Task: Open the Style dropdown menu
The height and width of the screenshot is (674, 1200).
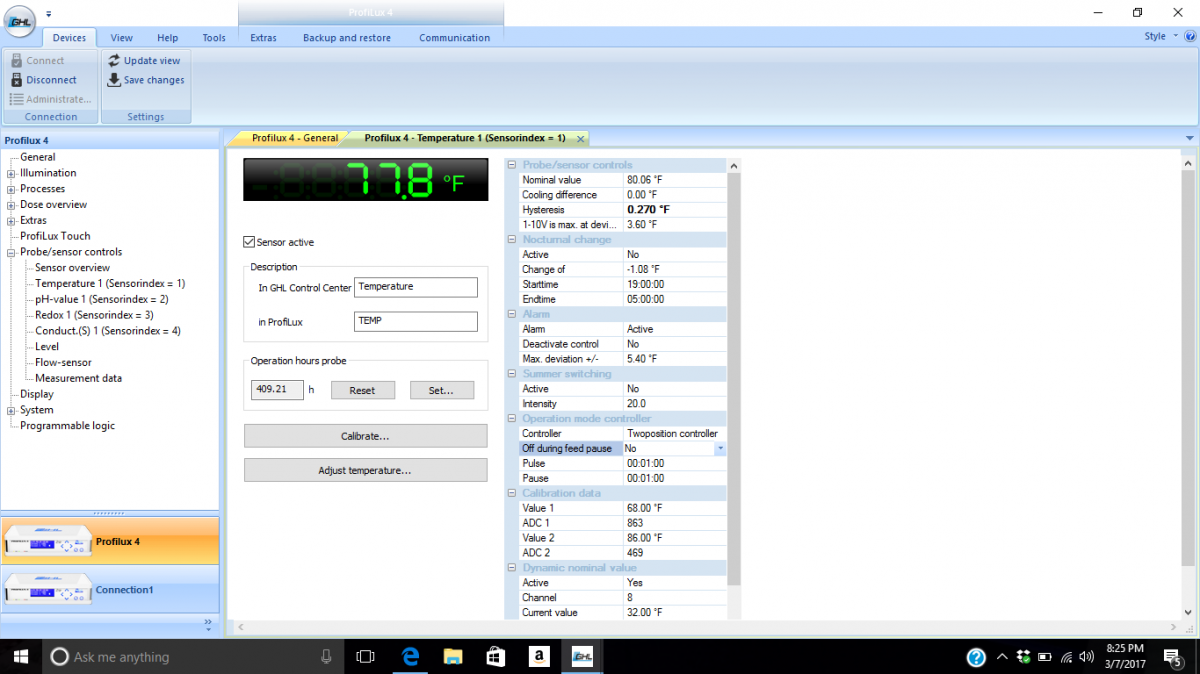Action: 1159,36
